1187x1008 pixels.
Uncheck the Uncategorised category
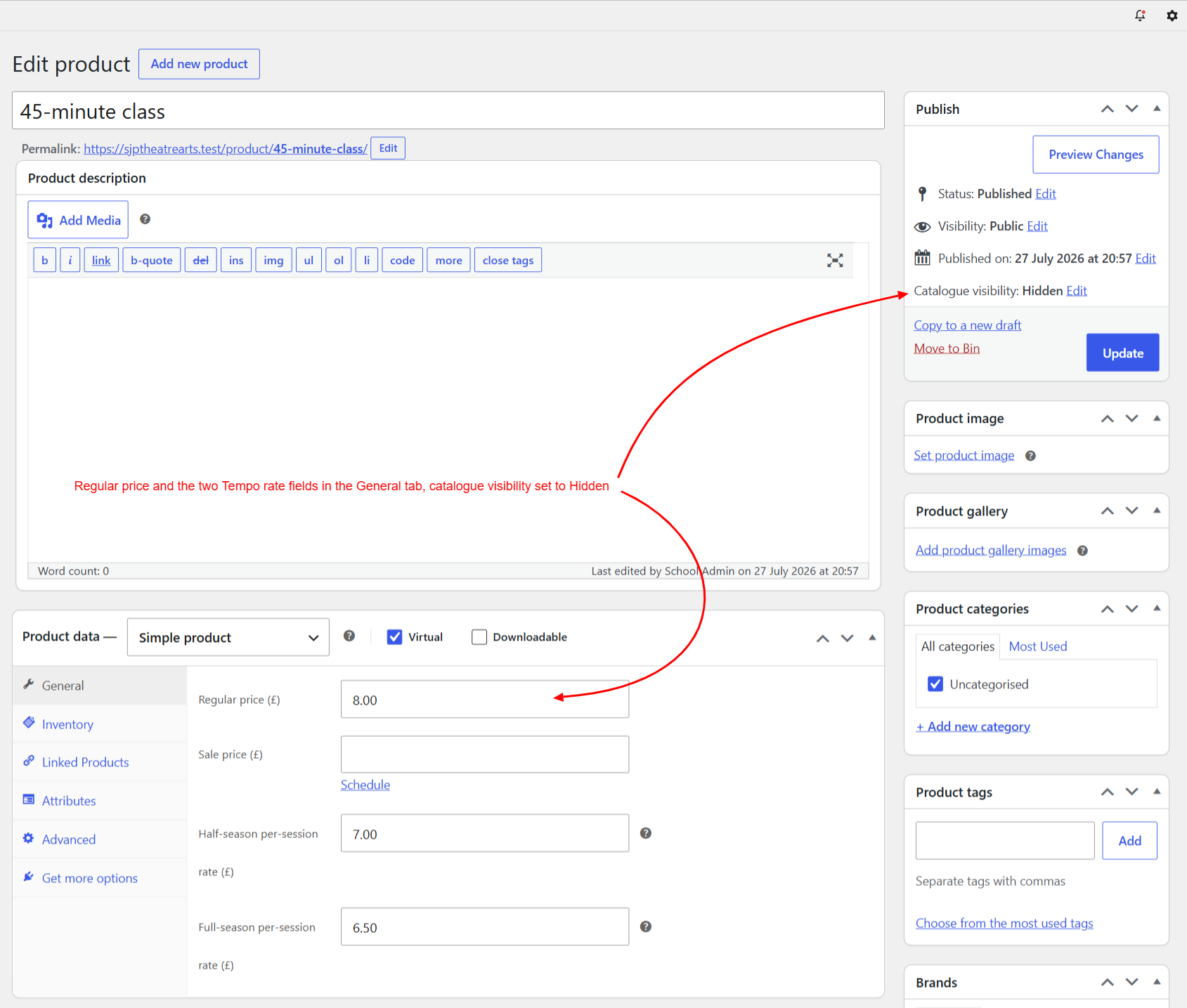point(935,684)
